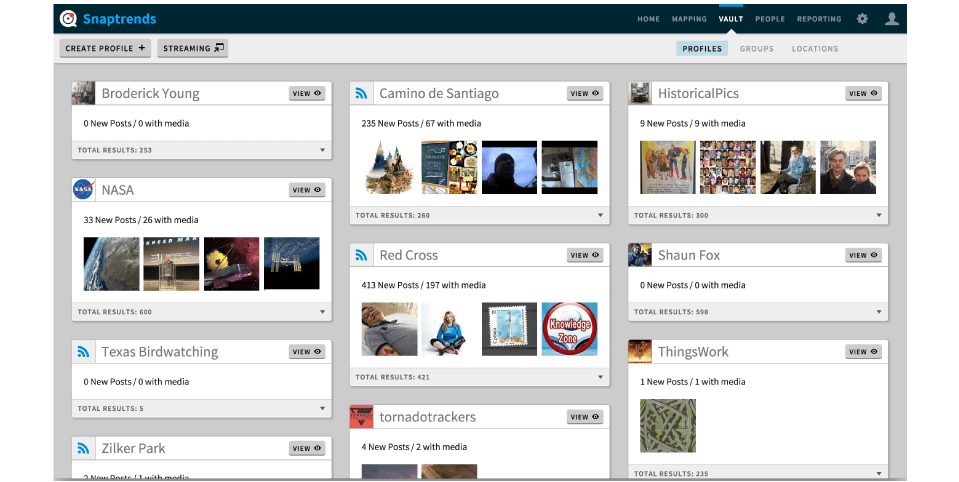Switch to the Locations tab
This screenshot has height=482, width=959.
(x=815, y=48)
